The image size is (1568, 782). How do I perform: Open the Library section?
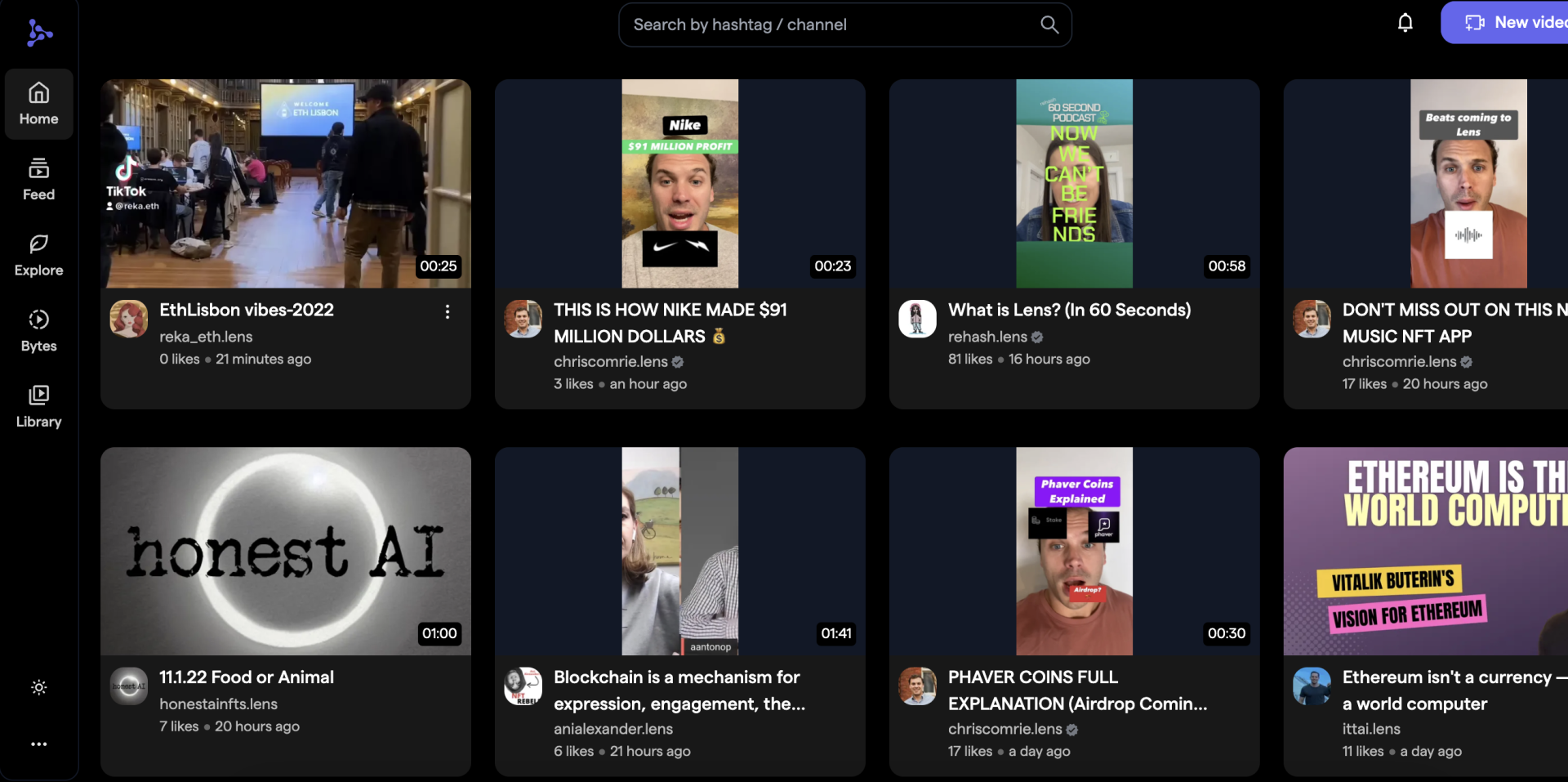pyautogui.click(x=38, y=407)
